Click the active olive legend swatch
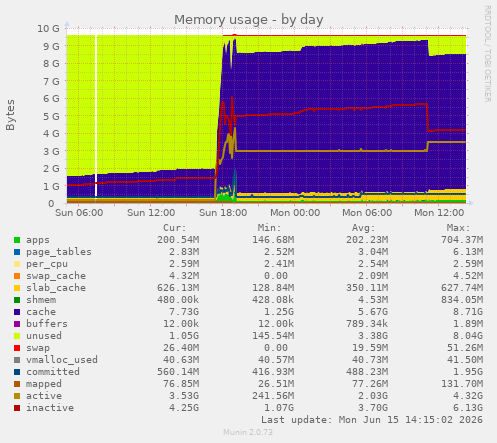This screenshot has width=497, height=443. pos(17,396)
